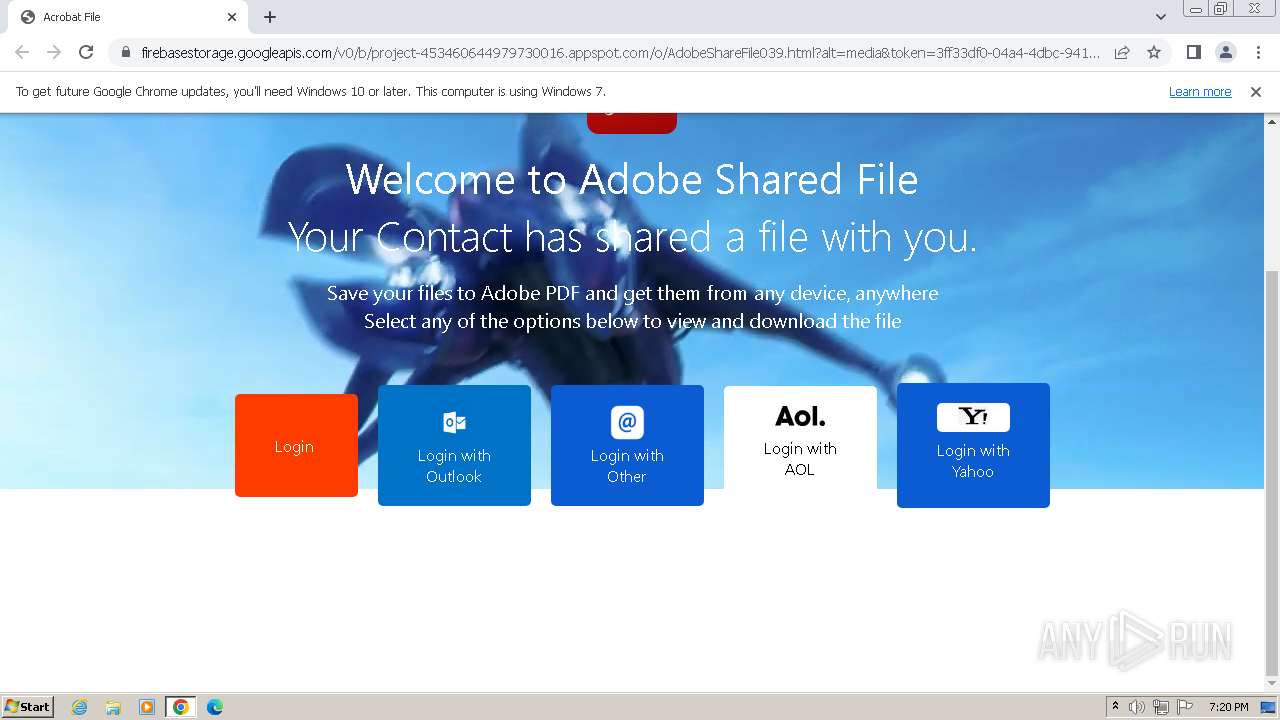Launch Microsoft Edge from taskbar
The image size is (1280, 720).
(214, 707)
